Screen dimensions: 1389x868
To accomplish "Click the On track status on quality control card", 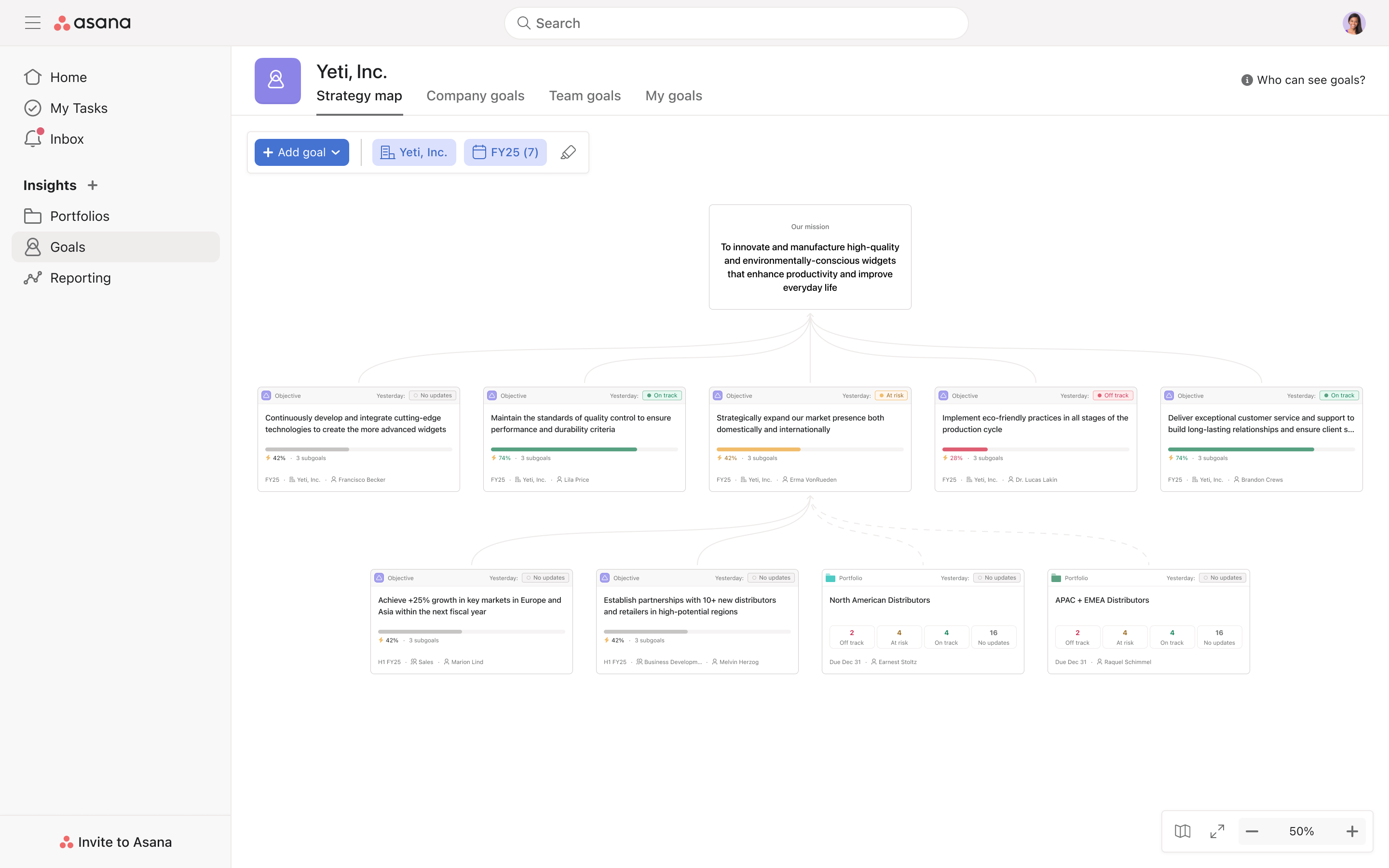I will 662,395.
